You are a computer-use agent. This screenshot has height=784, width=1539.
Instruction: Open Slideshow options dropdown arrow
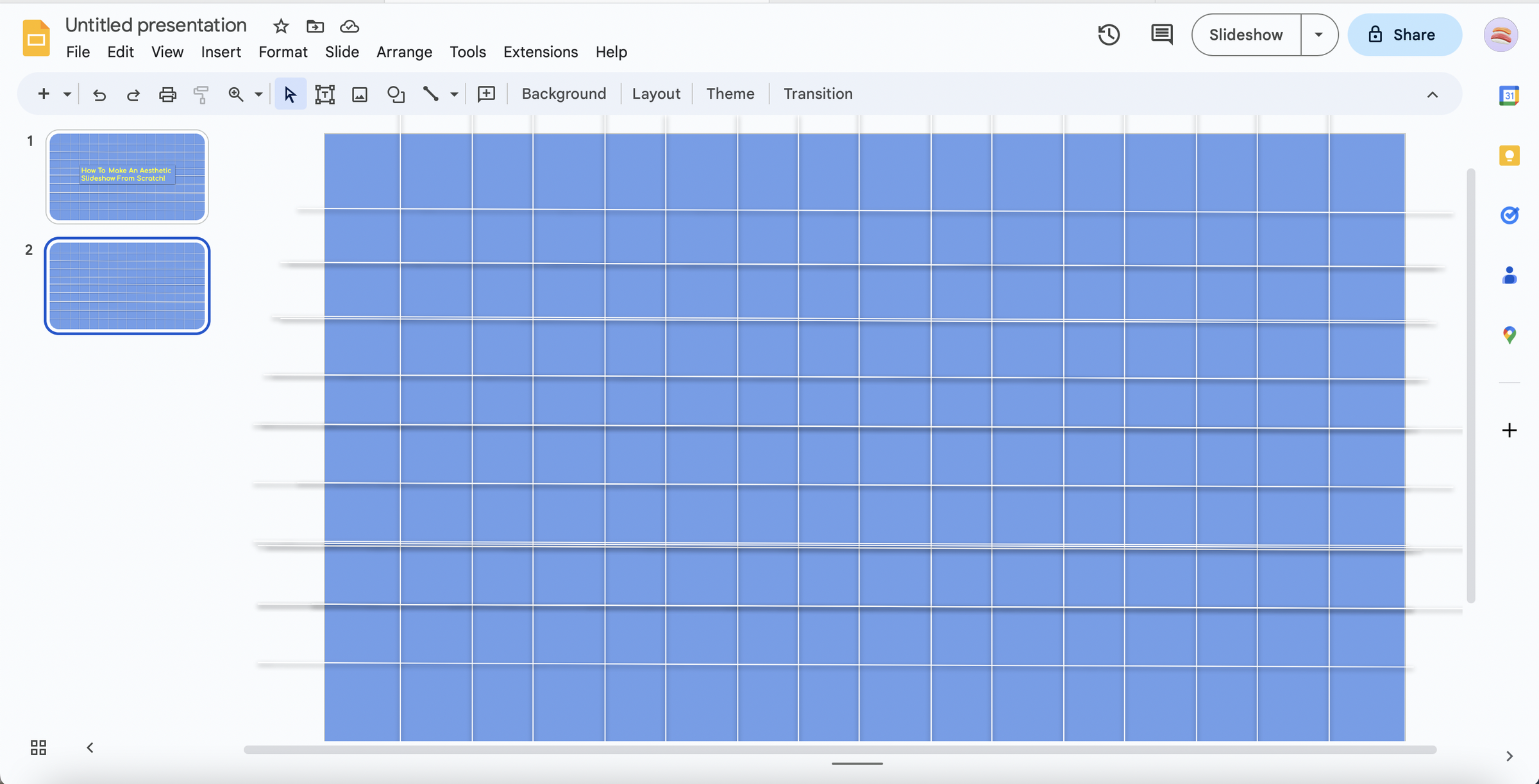tap(1318, 35)
